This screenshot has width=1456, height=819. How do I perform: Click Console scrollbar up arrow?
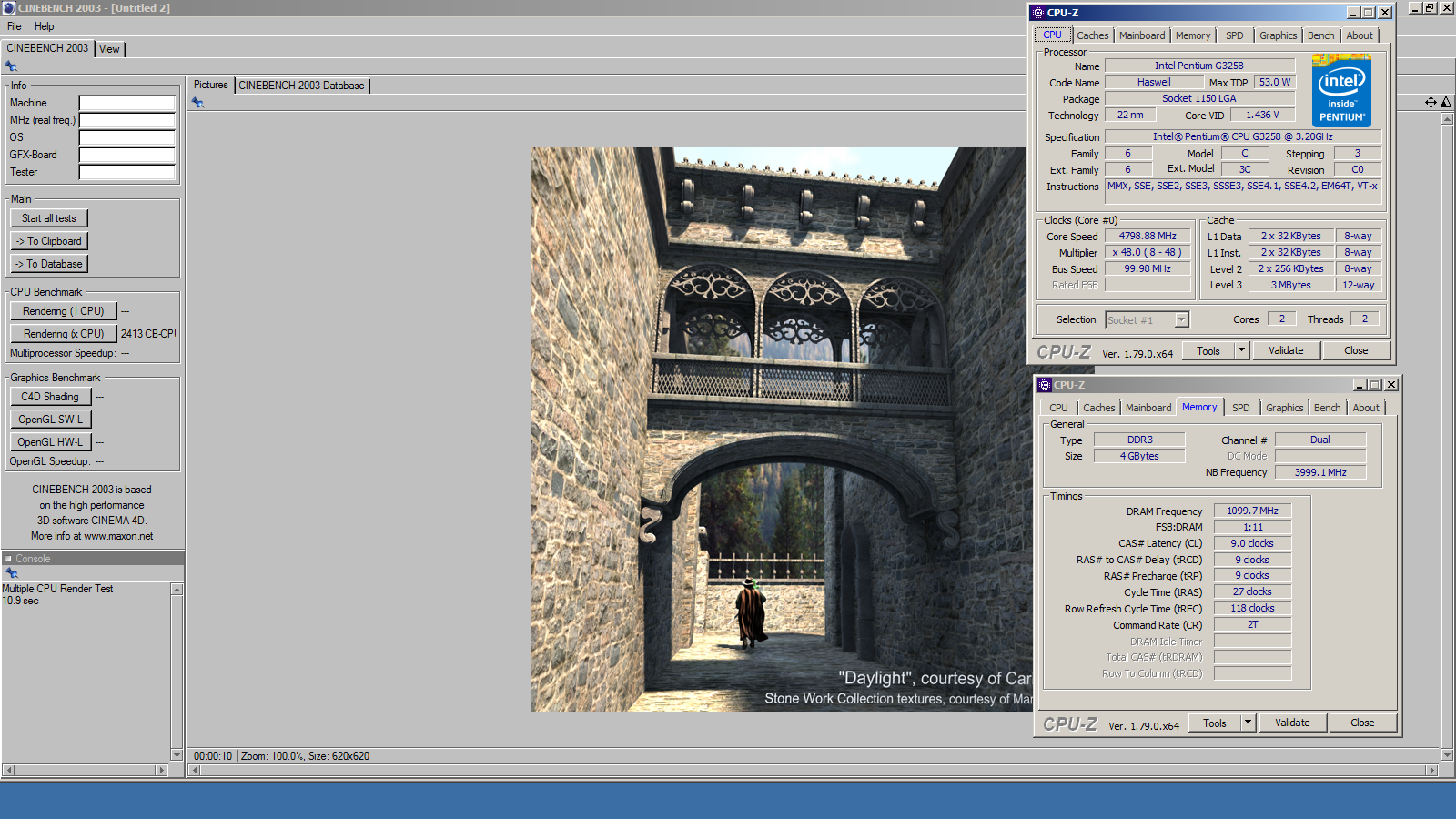[x=177, y=590]
